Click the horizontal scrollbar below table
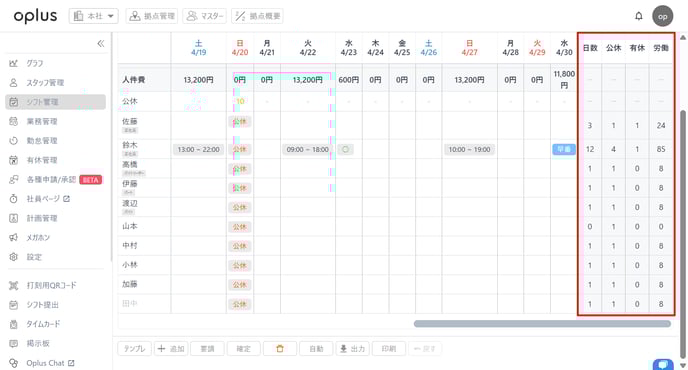 coord(542,324)
